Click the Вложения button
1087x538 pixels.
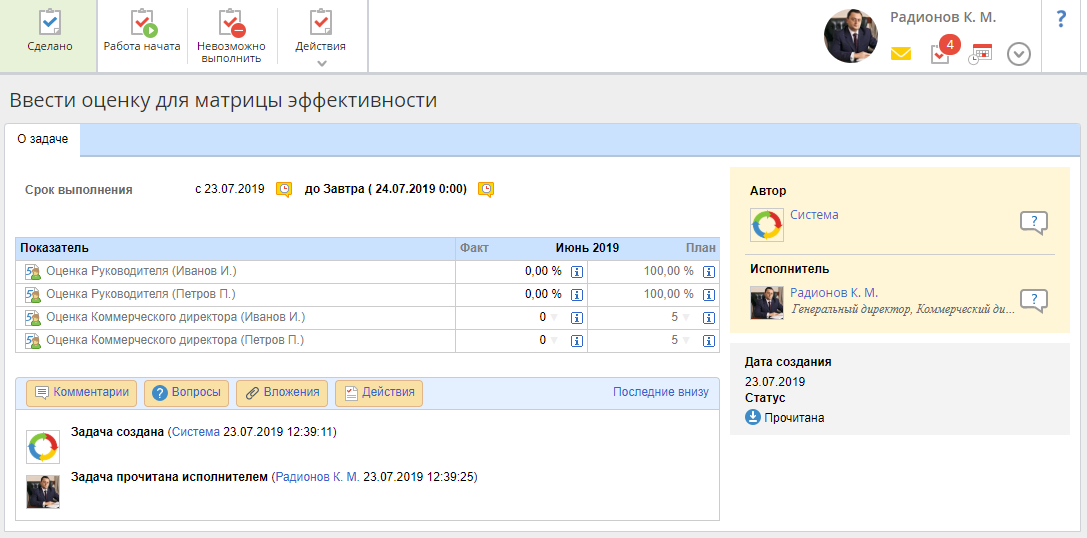pyautogui.click(x=282, y=393)
